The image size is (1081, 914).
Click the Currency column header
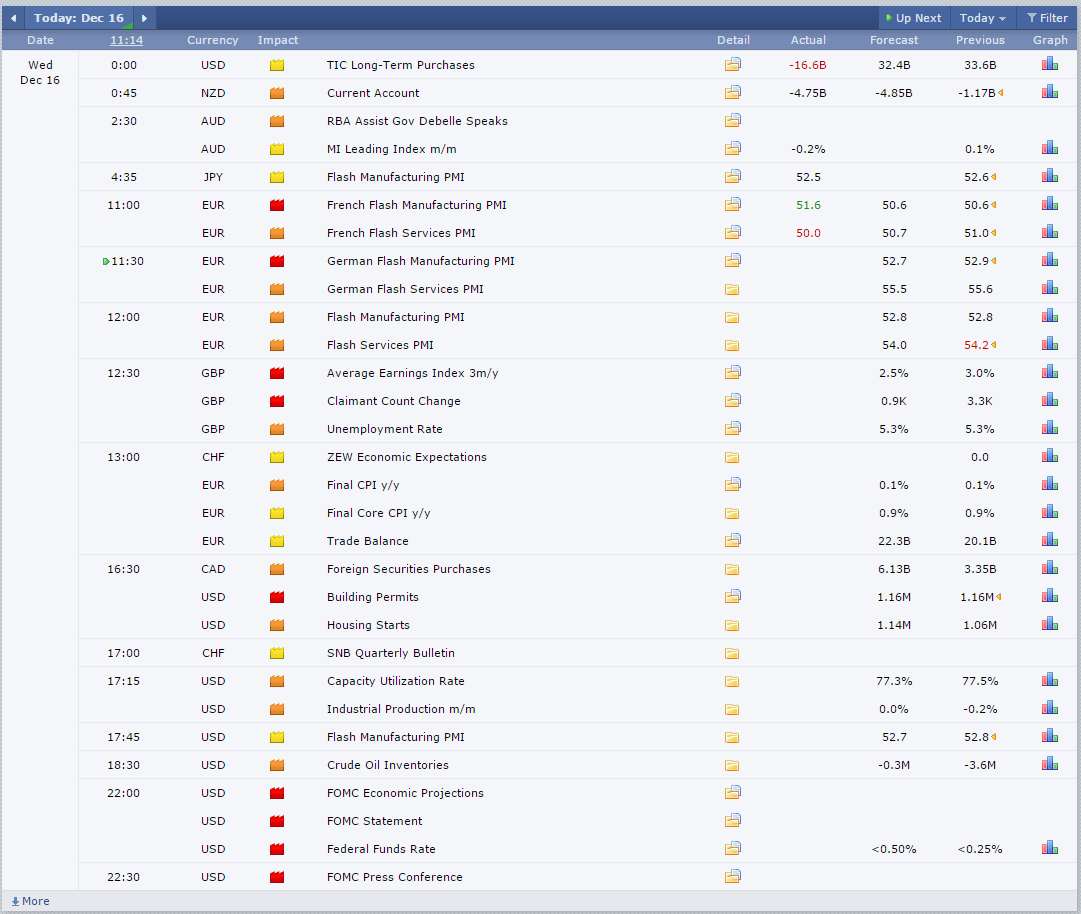pos(212,40)
